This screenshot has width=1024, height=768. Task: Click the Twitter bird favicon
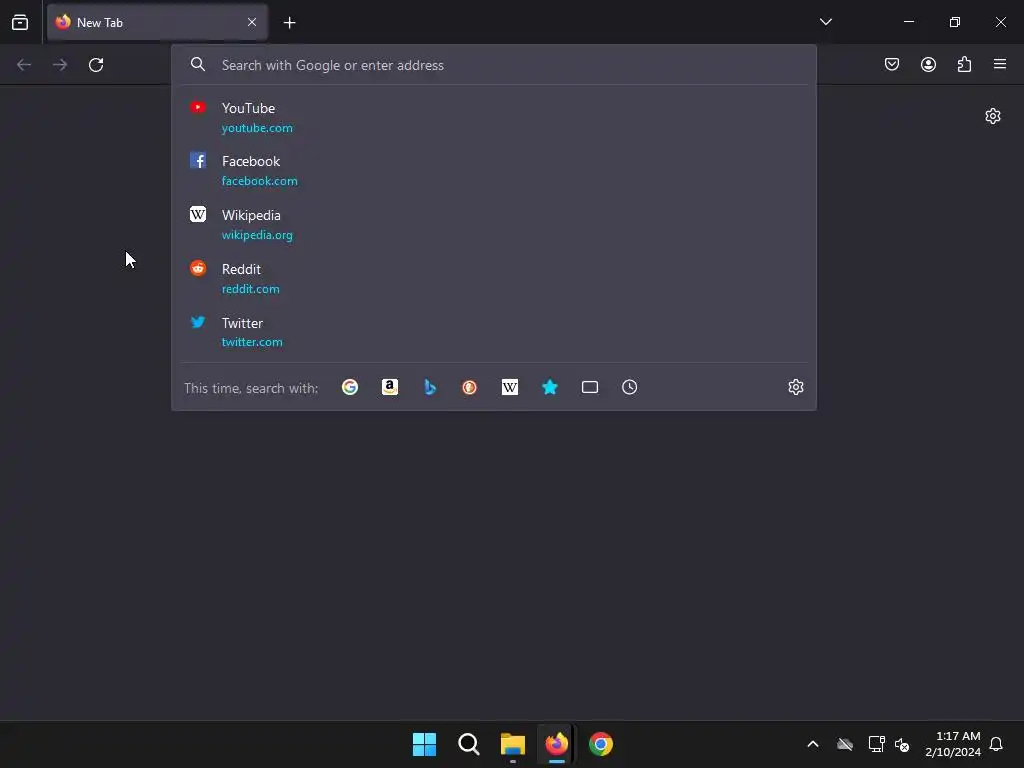pyautogui.click(x=198, y=321)
